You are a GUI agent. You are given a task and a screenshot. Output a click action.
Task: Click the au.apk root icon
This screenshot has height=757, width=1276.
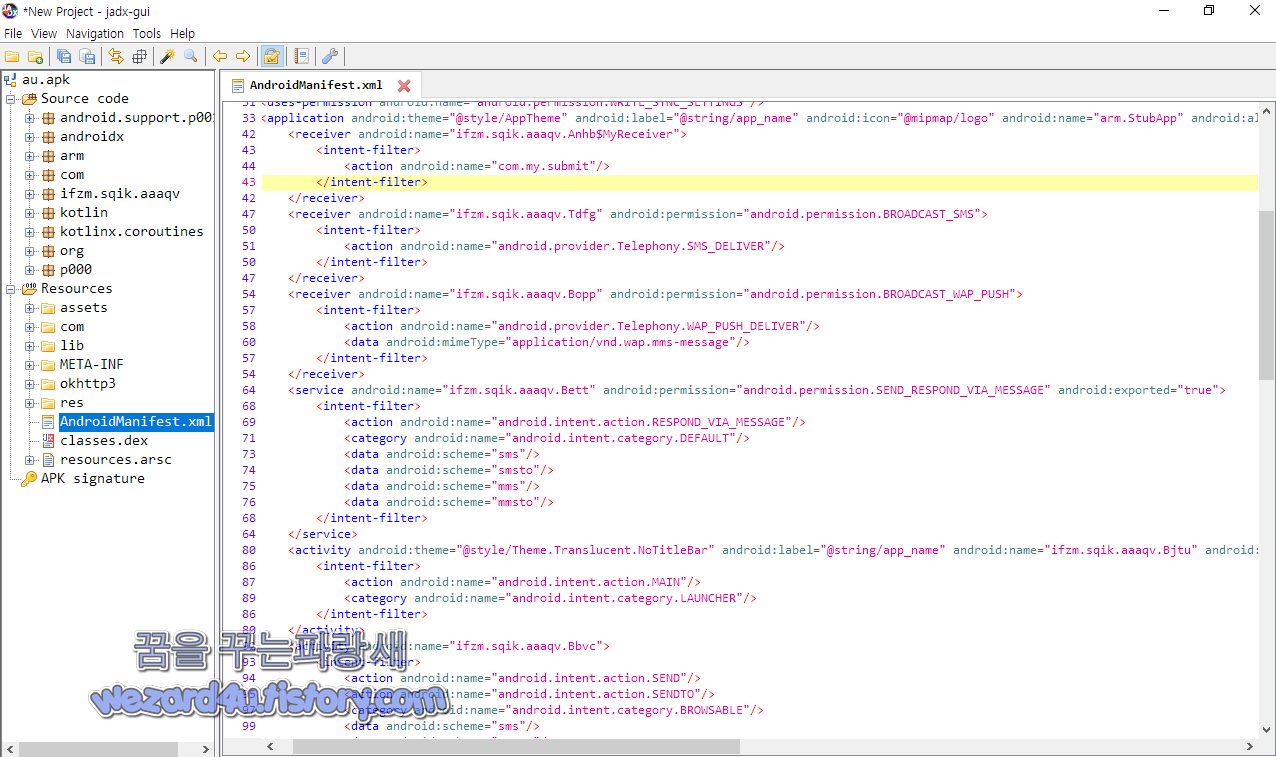[x=10, y=80]
